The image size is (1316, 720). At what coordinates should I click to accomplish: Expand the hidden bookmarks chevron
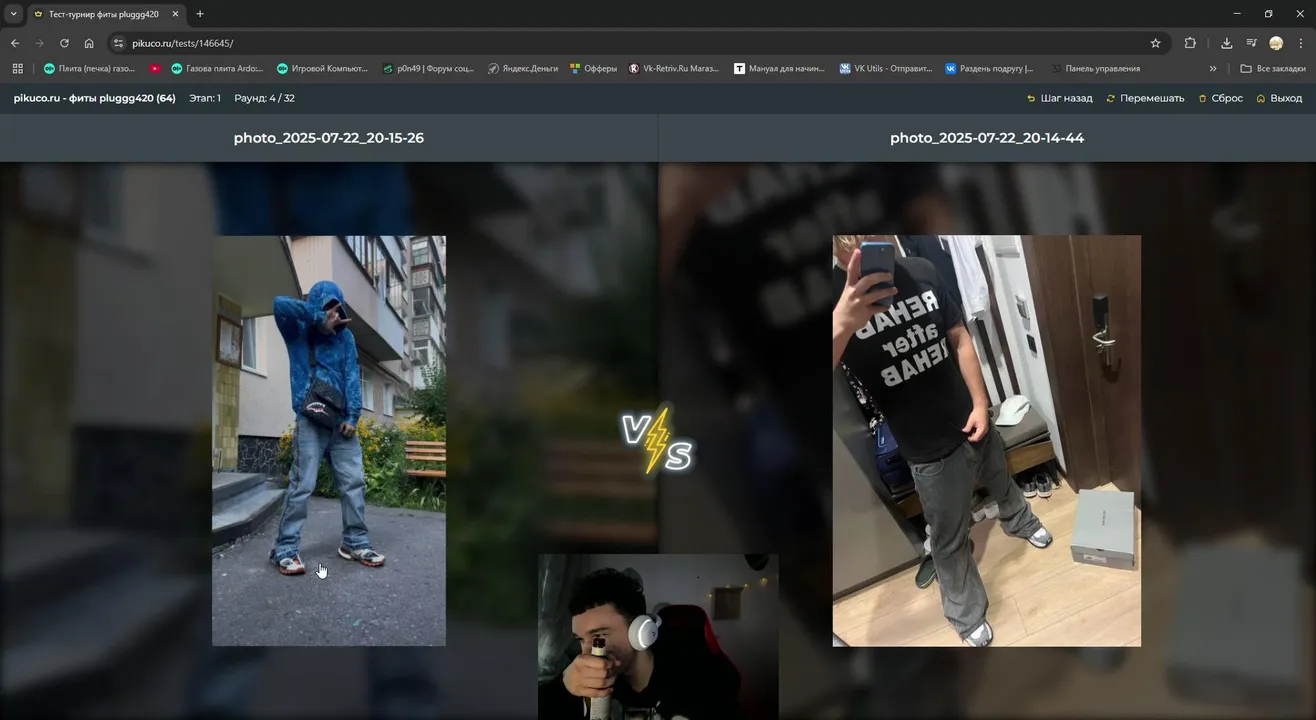(x=1213, y=69)
